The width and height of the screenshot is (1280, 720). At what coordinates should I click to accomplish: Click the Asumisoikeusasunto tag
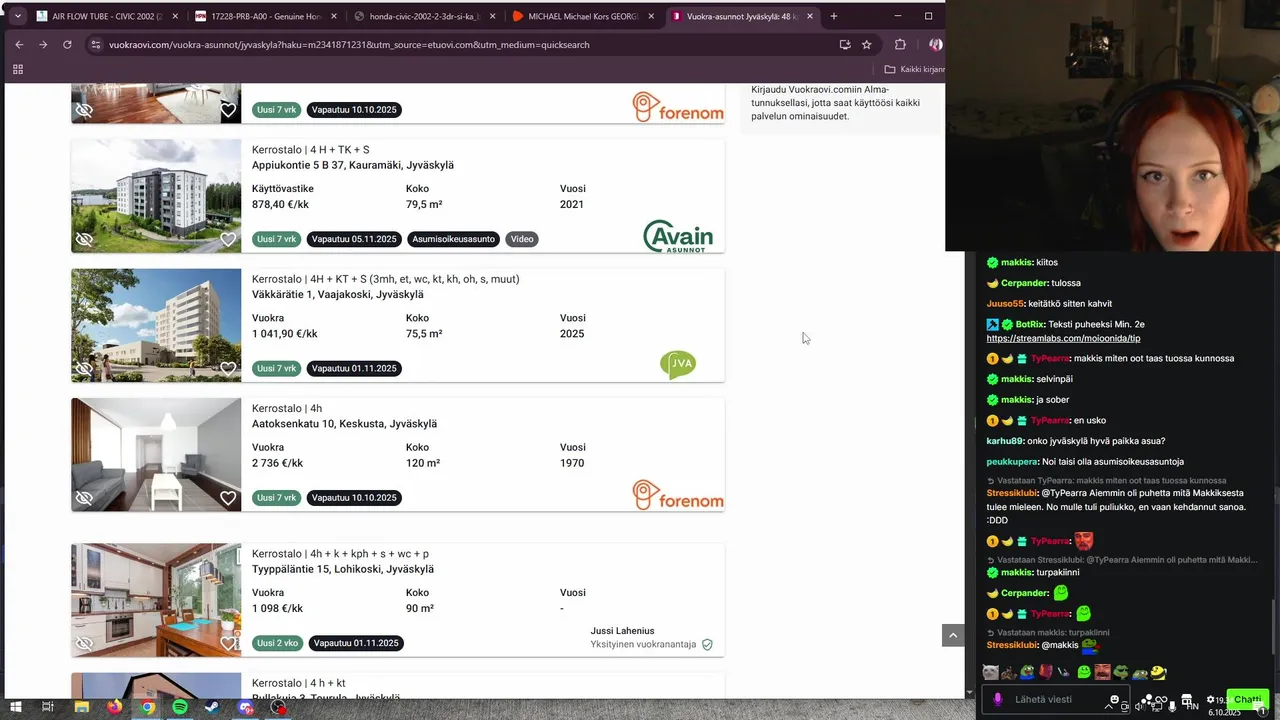click(453, 239)
